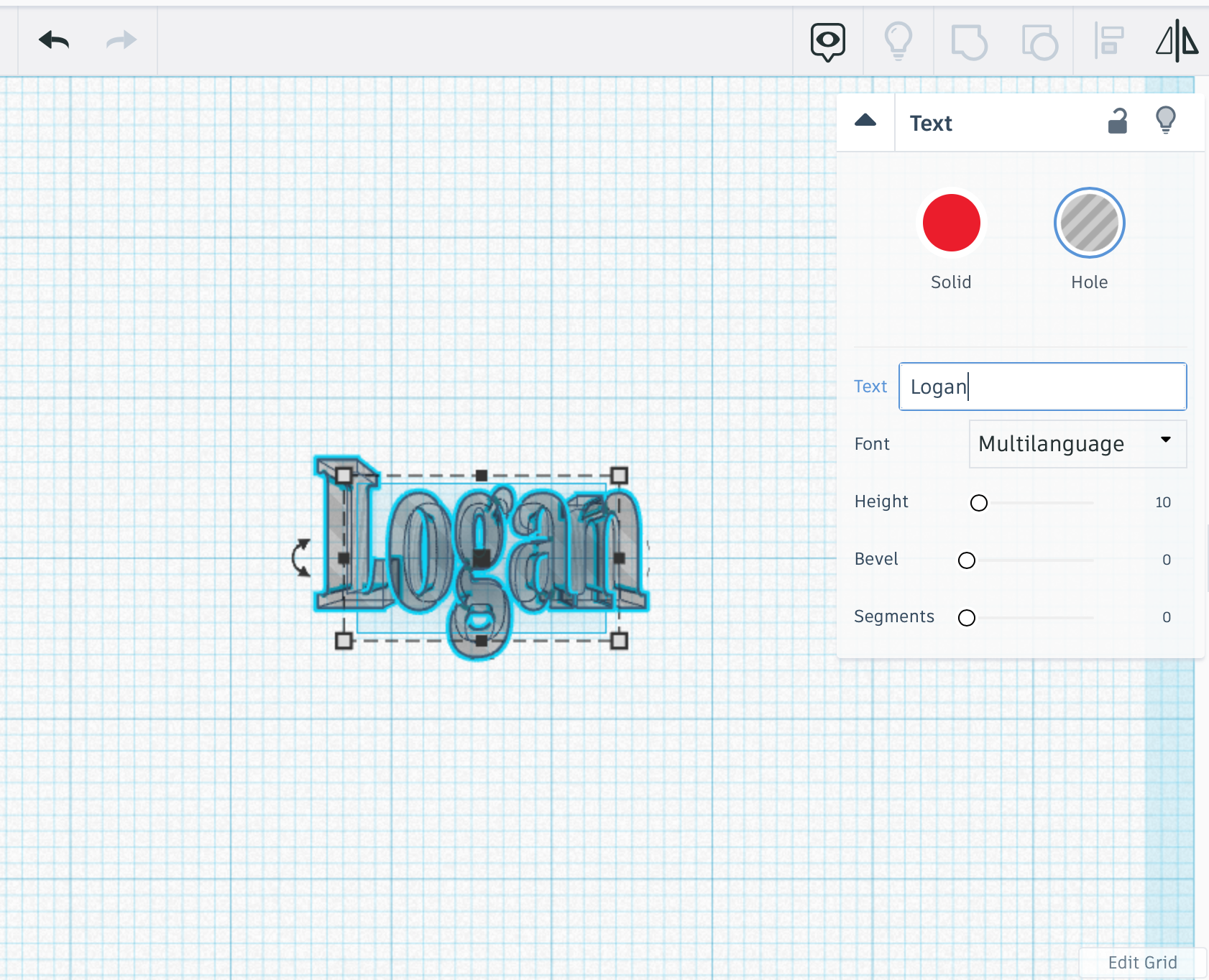Click the Segments value 0

tap(1167, 617)
